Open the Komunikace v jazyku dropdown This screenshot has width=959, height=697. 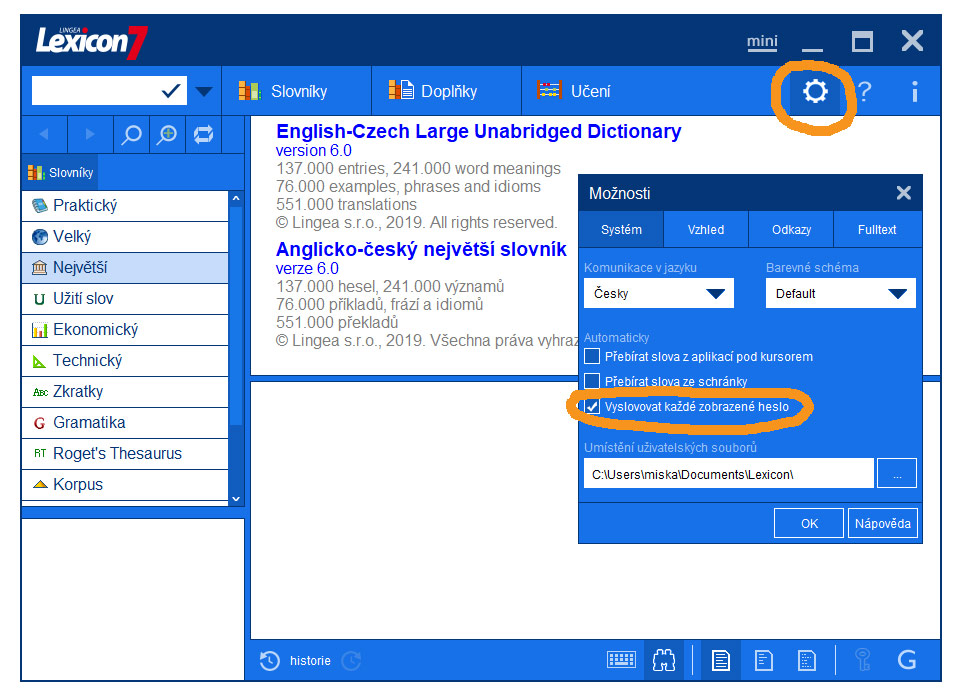pyautogui.click(x=659, y=293)
